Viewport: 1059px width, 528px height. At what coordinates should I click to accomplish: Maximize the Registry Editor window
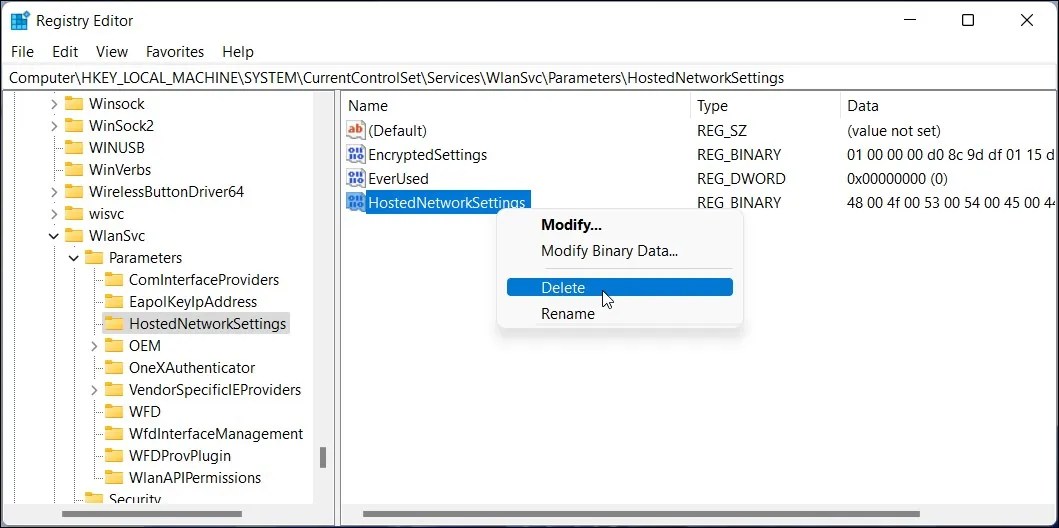(x=968, y=20)
